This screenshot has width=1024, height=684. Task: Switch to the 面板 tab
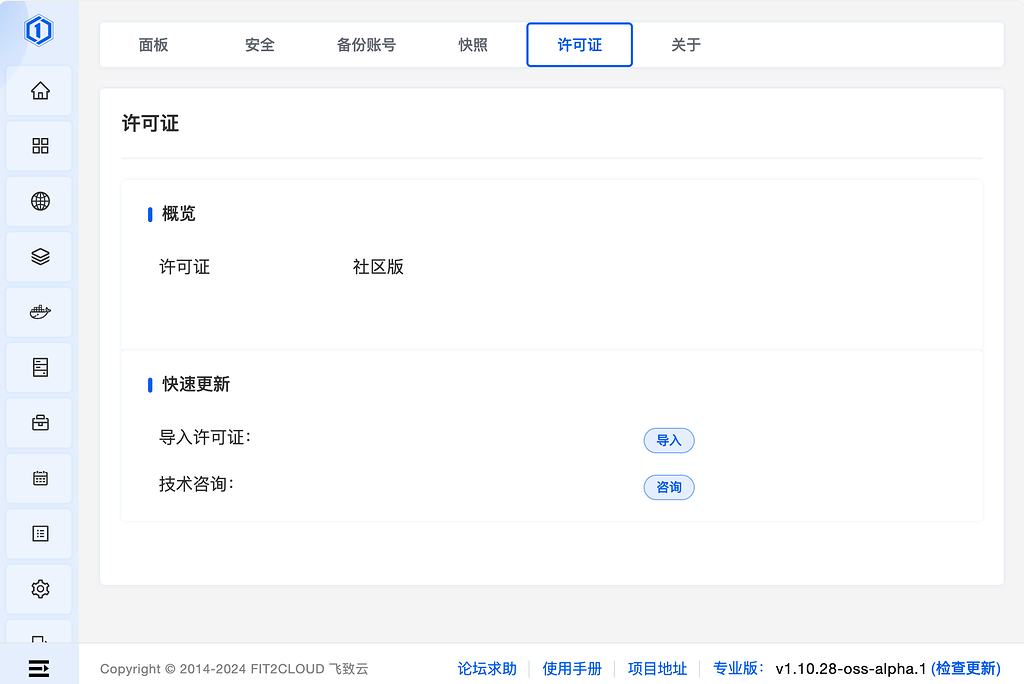click(x=153, y=44)
